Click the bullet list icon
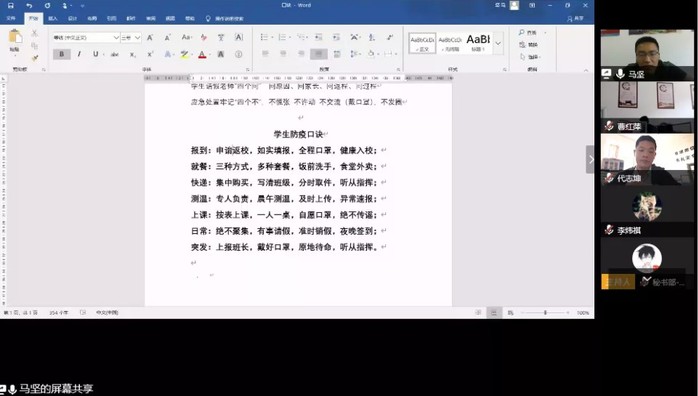This screenshot has width=698, height=396. pyautogui.click(x=264, y=37)
